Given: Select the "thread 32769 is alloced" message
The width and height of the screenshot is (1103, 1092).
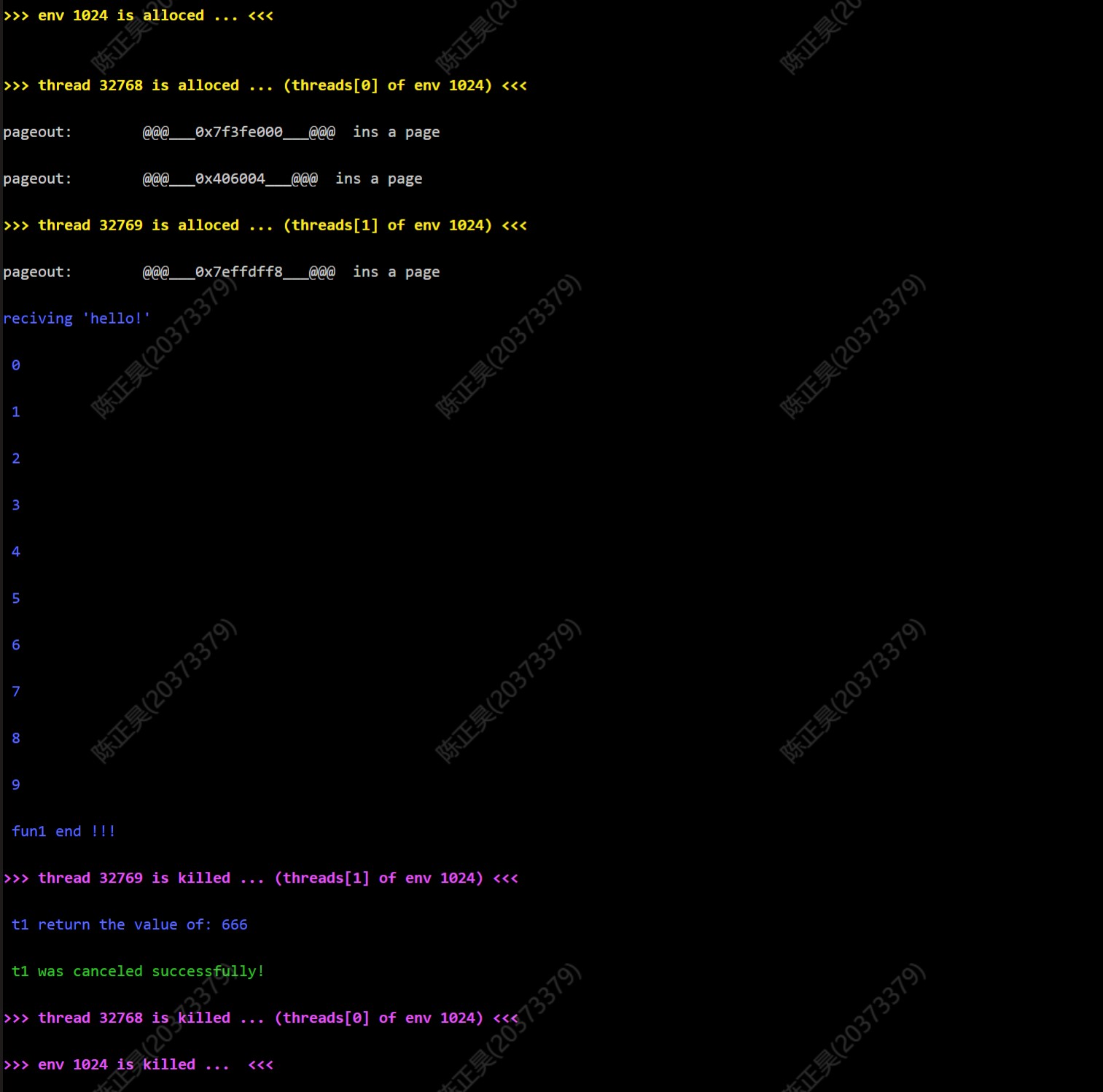Looking at the screenshot, I should tap(265, 225).
